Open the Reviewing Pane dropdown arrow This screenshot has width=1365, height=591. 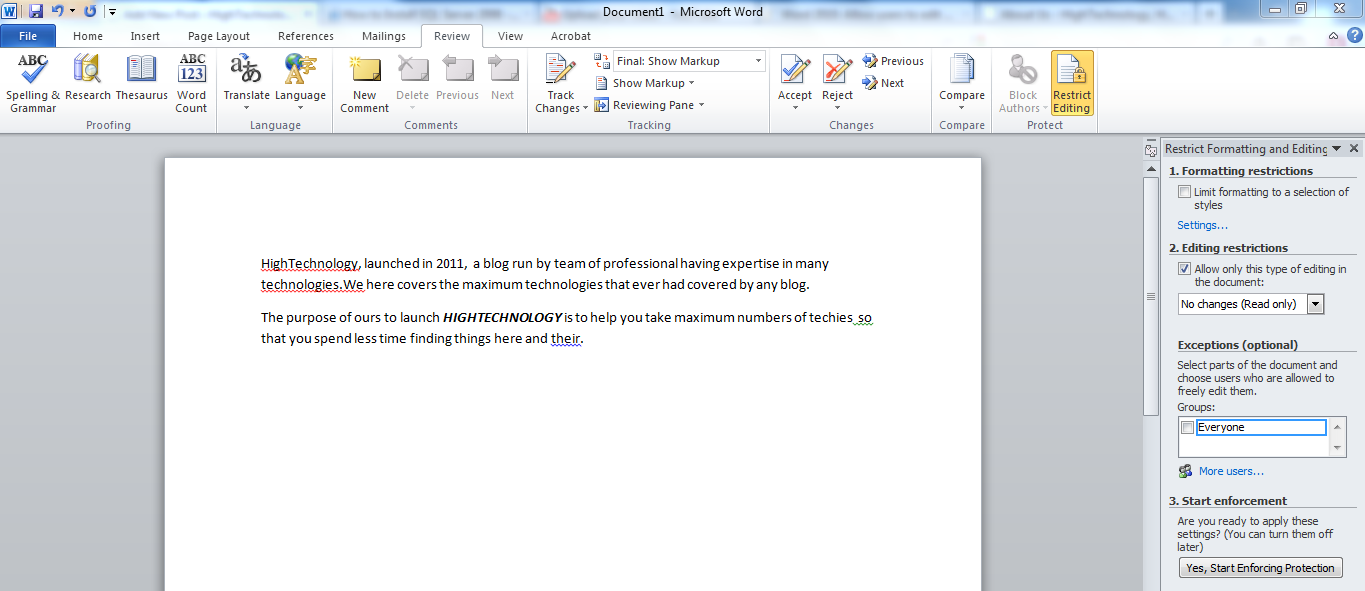[701, 105]
